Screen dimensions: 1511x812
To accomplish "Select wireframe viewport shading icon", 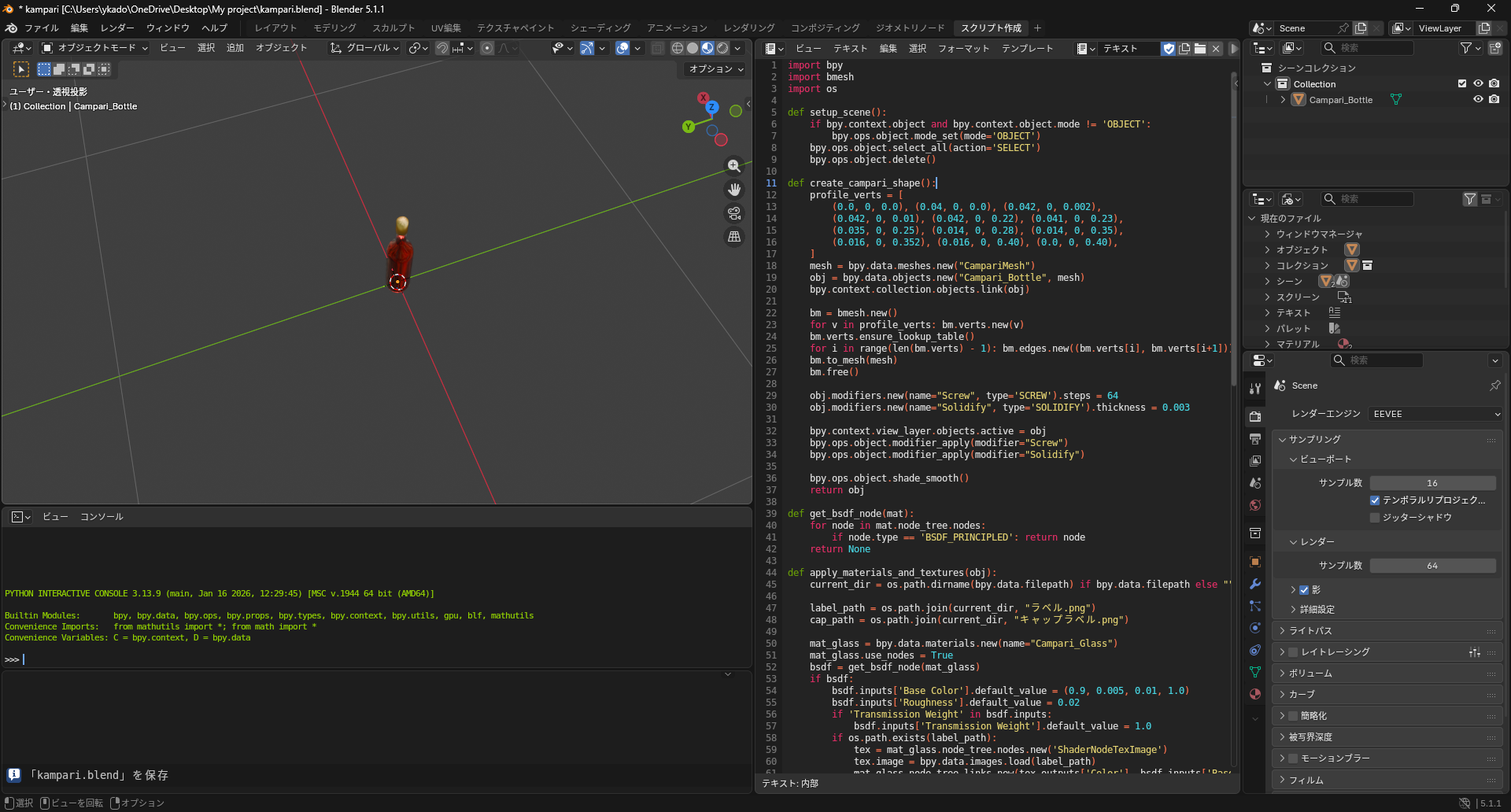I will click(677, 48).
